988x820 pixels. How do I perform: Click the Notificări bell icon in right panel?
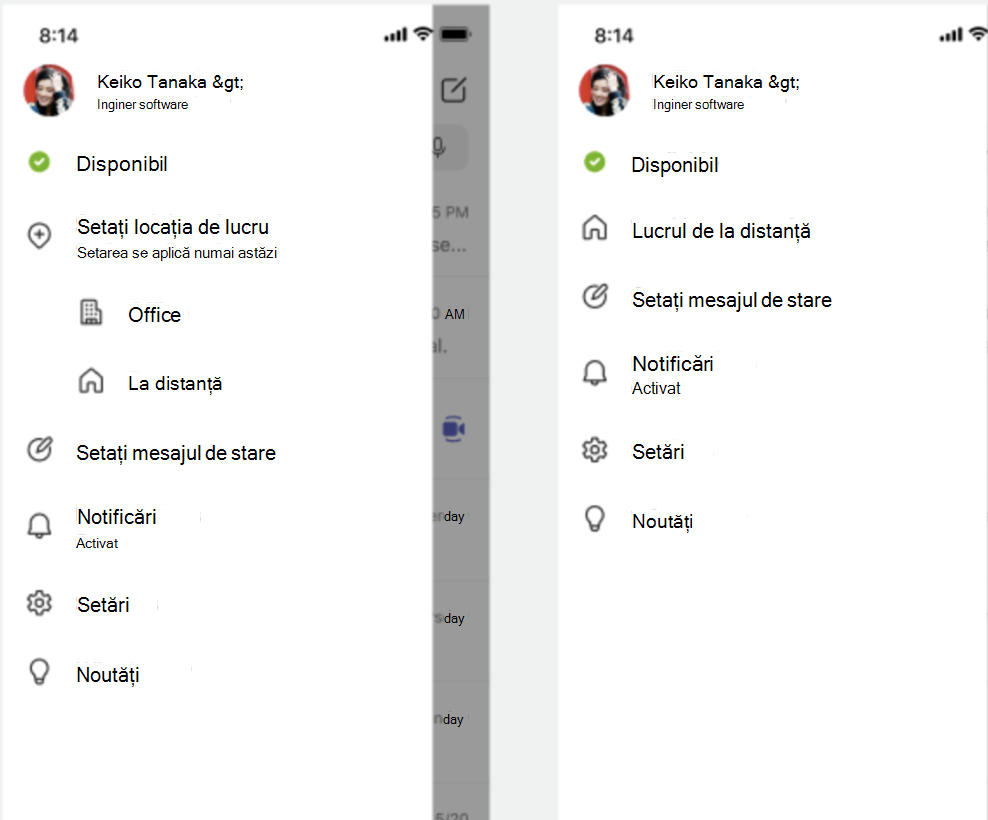[x=594, y=372]
